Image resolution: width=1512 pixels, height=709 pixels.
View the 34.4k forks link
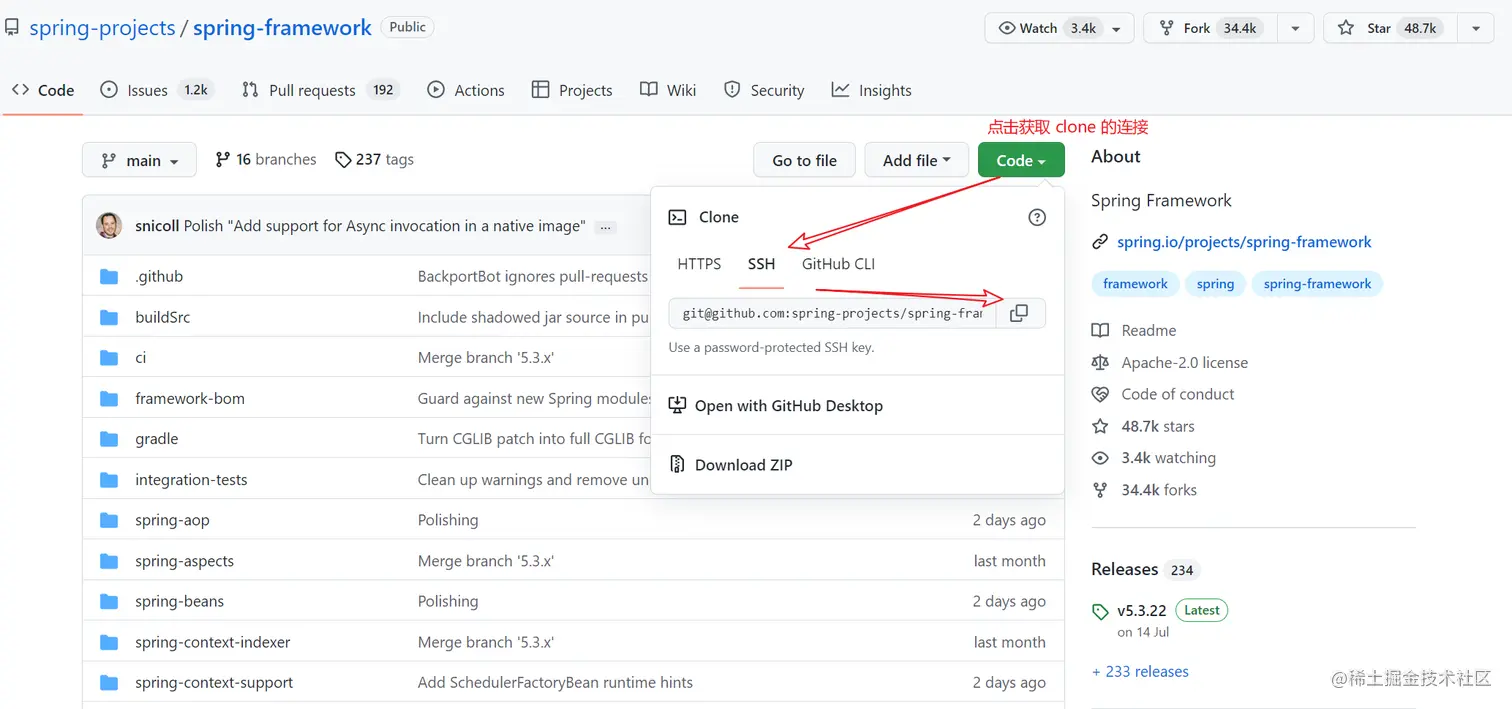[x=1144, y=490]
